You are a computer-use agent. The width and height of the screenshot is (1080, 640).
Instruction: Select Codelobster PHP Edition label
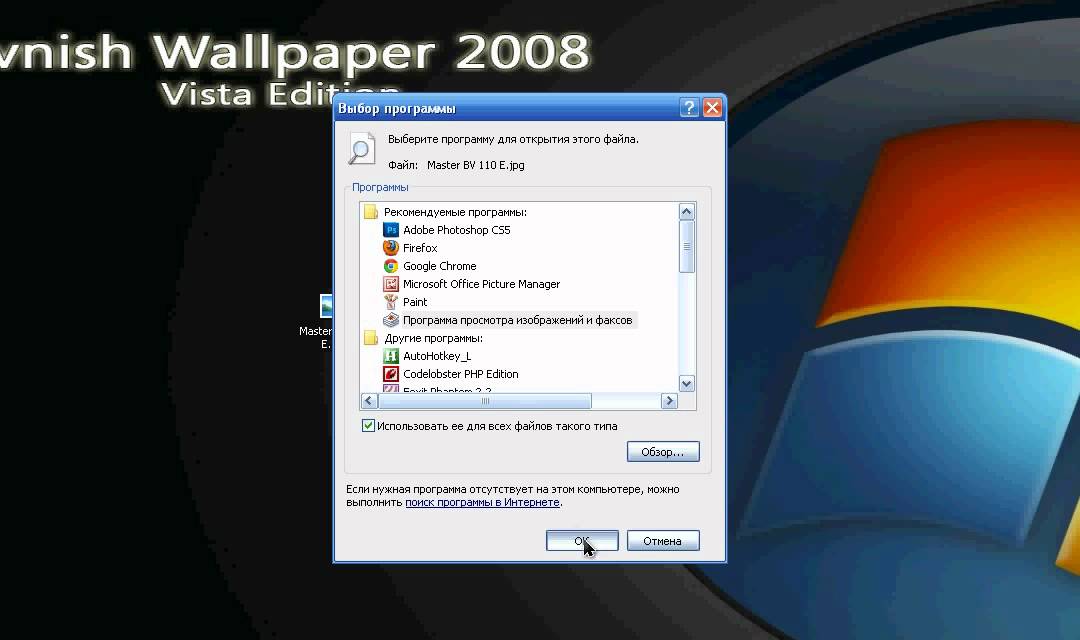coord(461,374)
